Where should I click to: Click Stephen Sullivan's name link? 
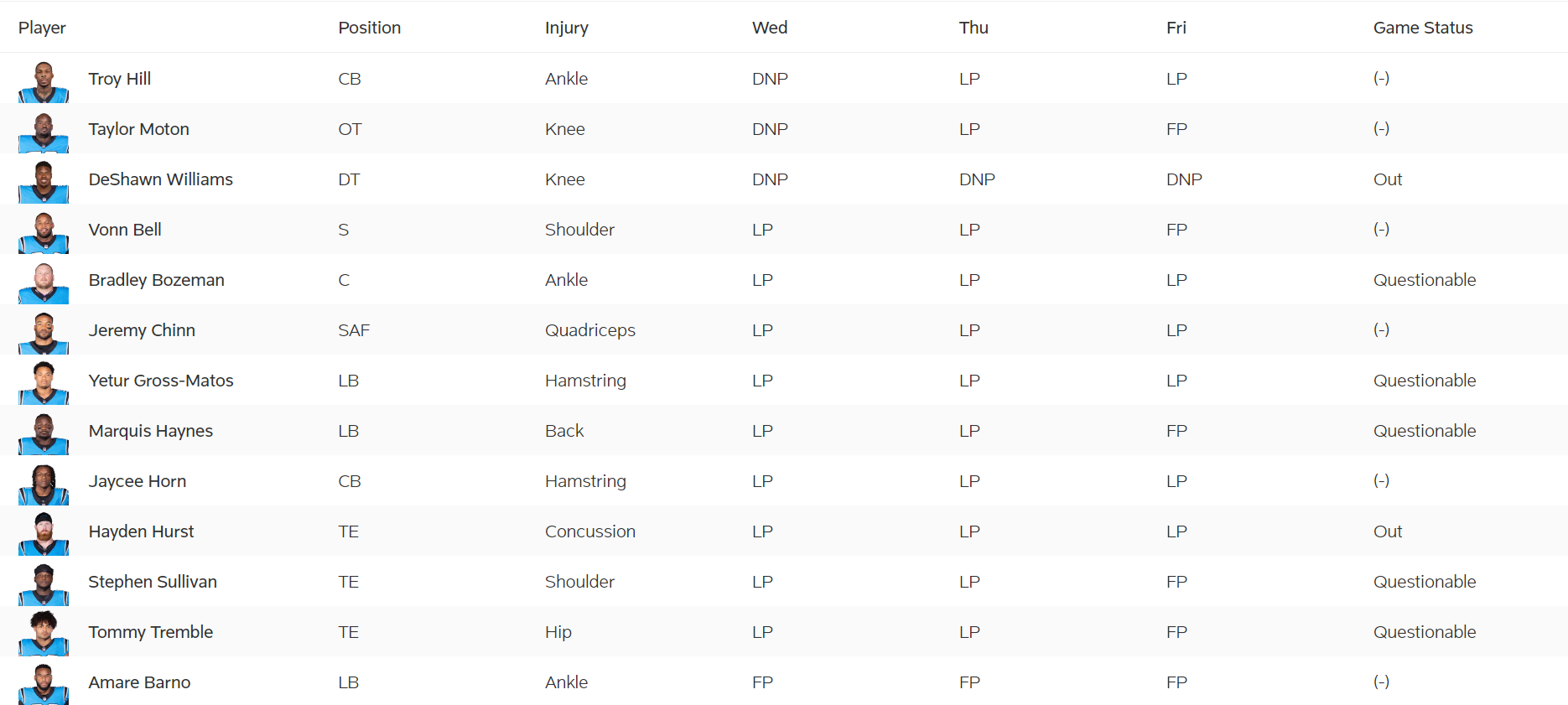point(153,582)
